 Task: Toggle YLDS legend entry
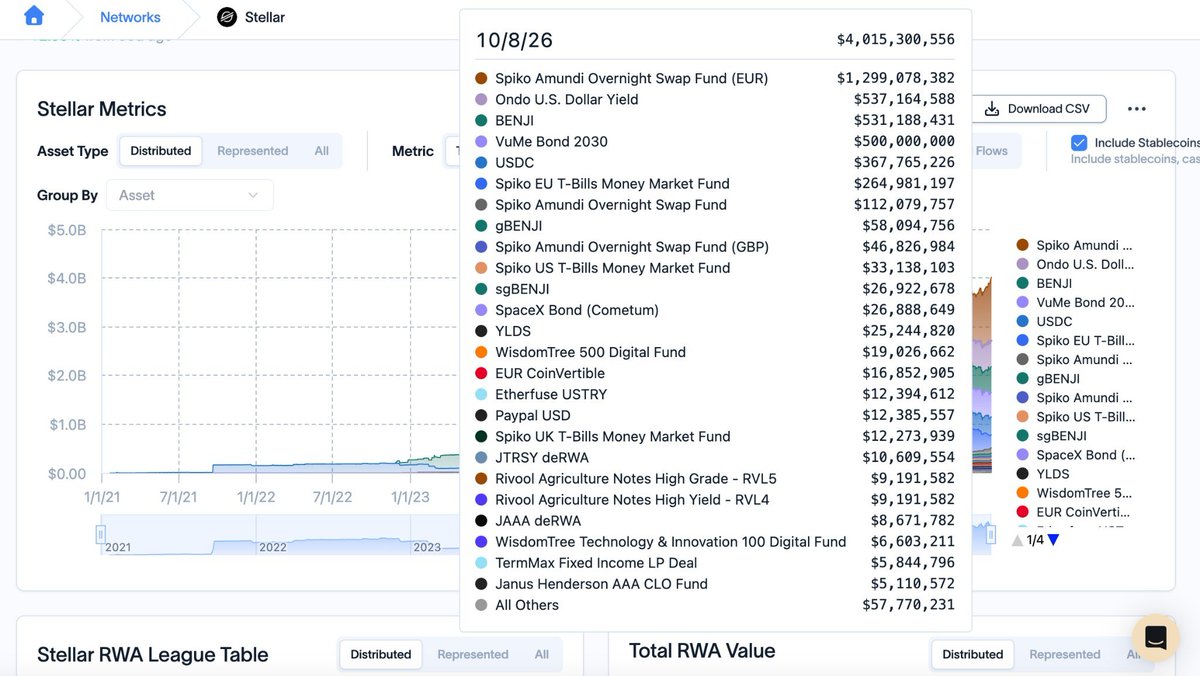1043,474
